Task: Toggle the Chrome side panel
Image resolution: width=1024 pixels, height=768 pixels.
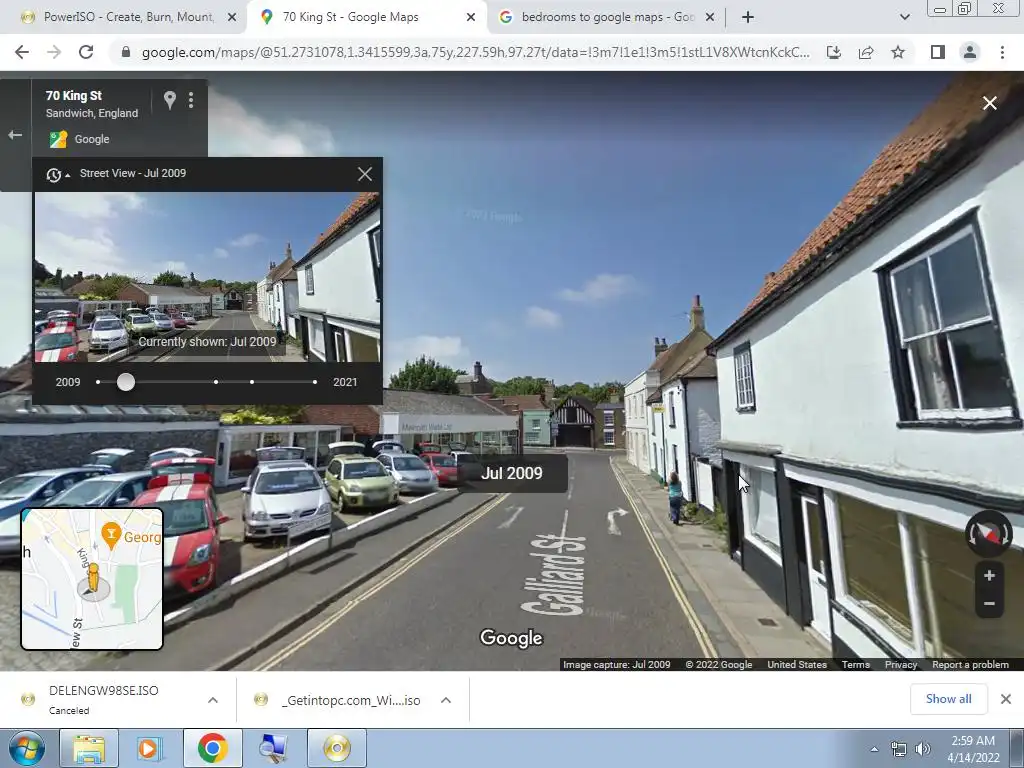Action: tap(938, 52)
